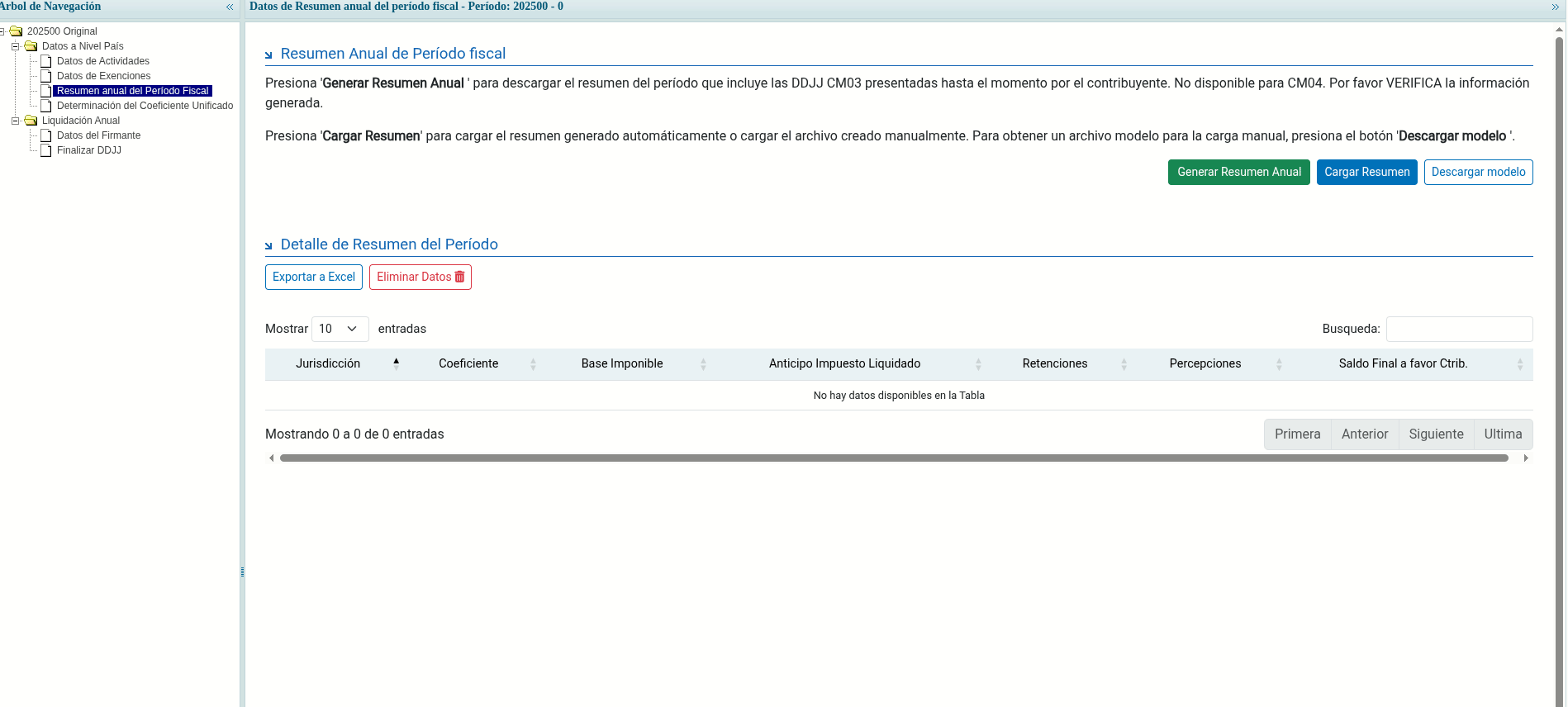Open the Mostrar entries count dropdown
The height and width of the screenshot is (707, 1568).
point(340,329)
